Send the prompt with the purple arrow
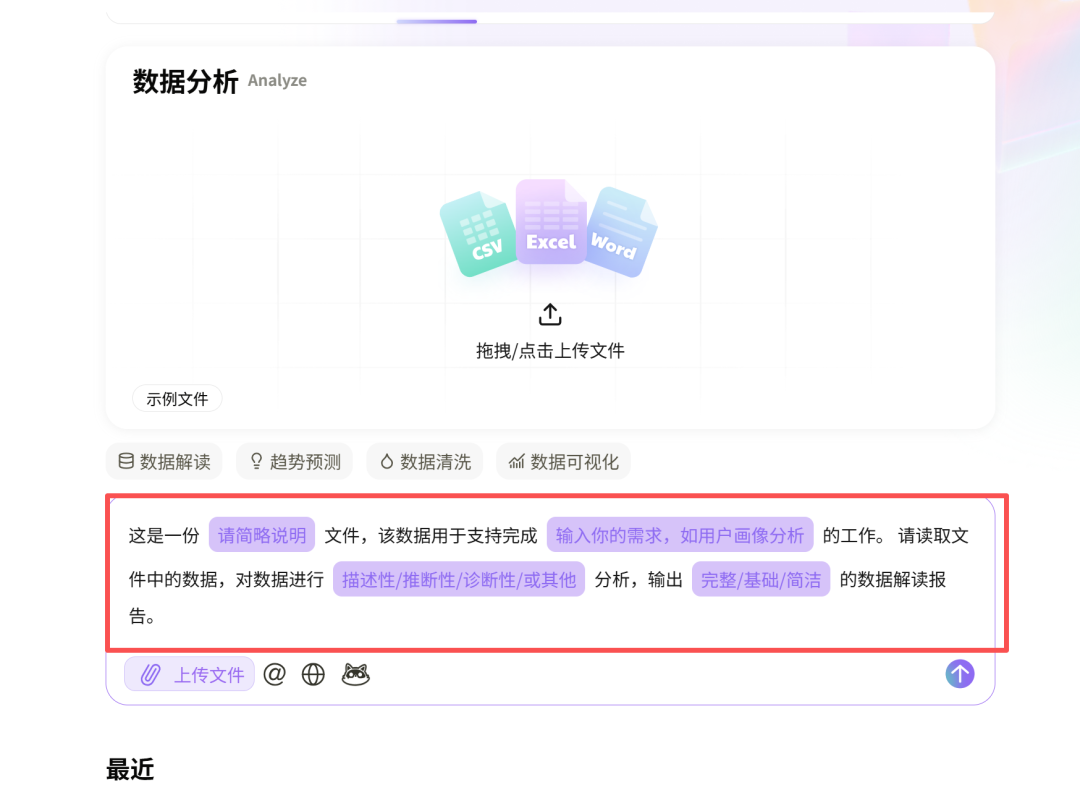This screenshot has width=1080, height=790. click(x=959, y=674)
